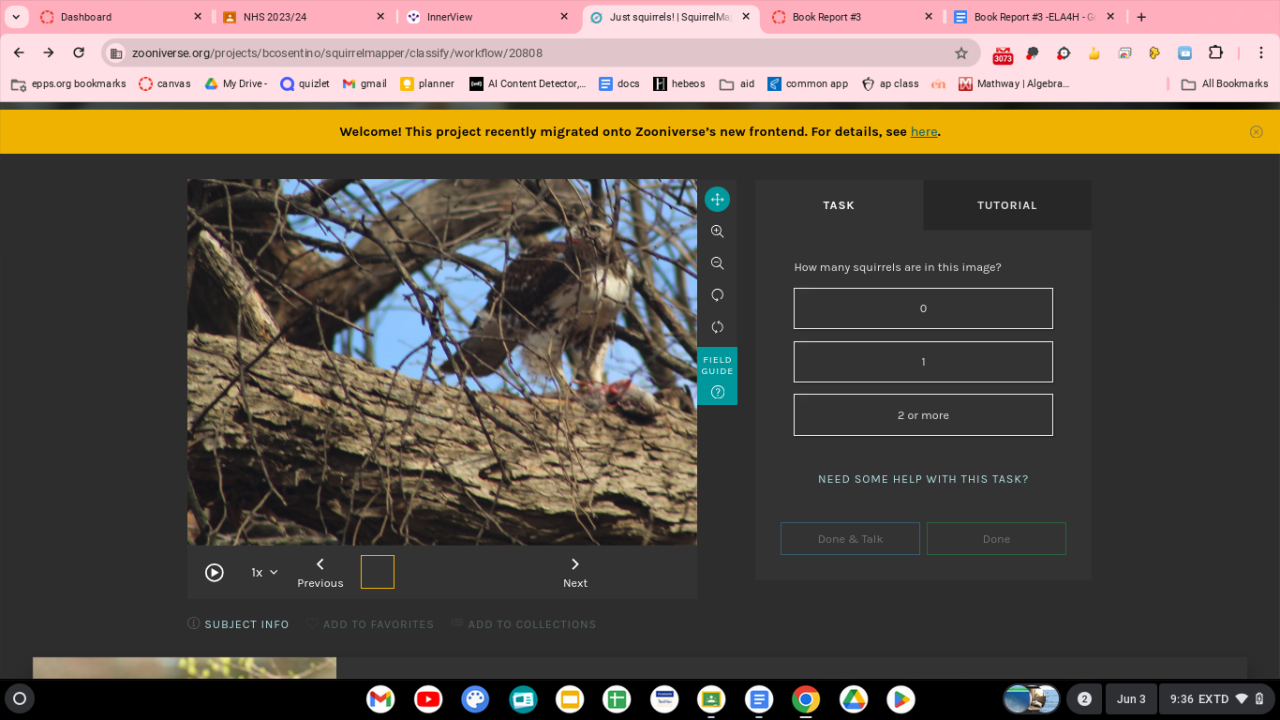Switch to the TUTORIAL tab
This screenshot has width=1280, height=720.
(x=1007, y=205)
